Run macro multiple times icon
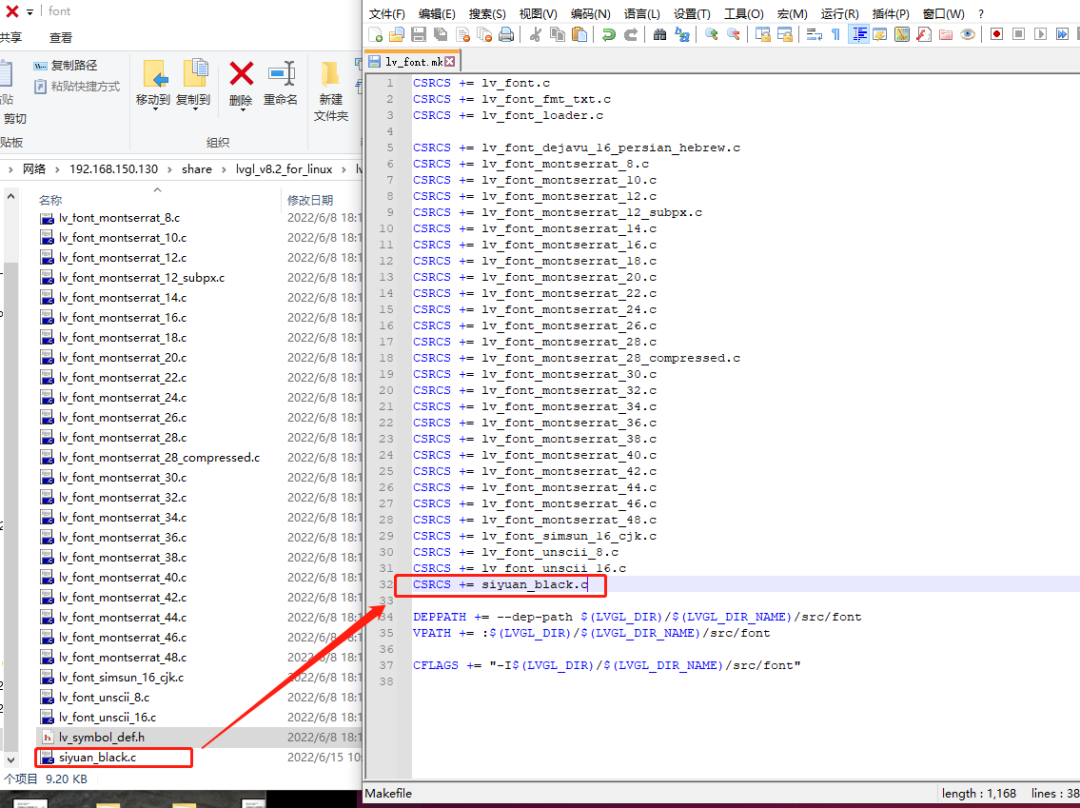Viewport: 1080px width, 808px height. coord(1063,34)
